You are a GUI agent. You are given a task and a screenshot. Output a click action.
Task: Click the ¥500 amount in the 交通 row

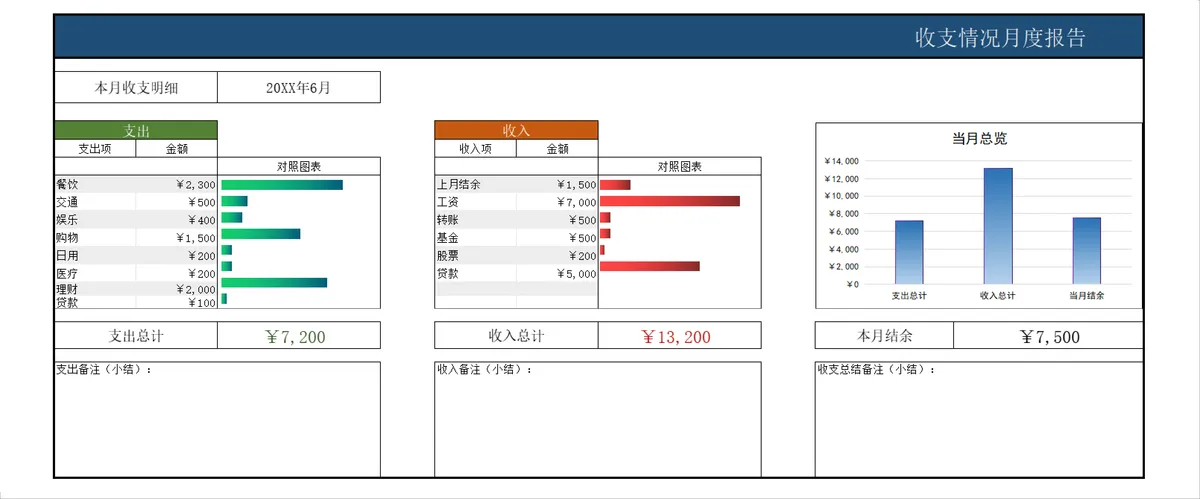pos(201,202)
